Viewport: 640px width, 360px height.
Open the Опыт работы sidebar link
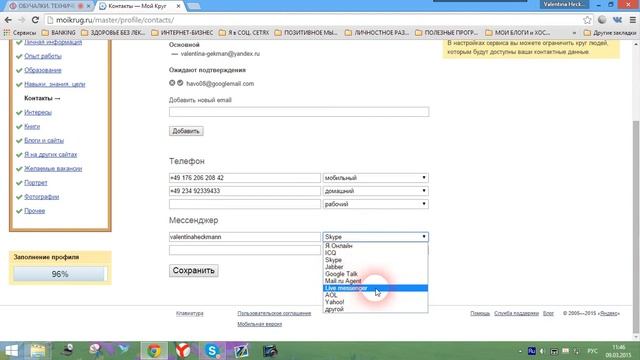(43, 56)
